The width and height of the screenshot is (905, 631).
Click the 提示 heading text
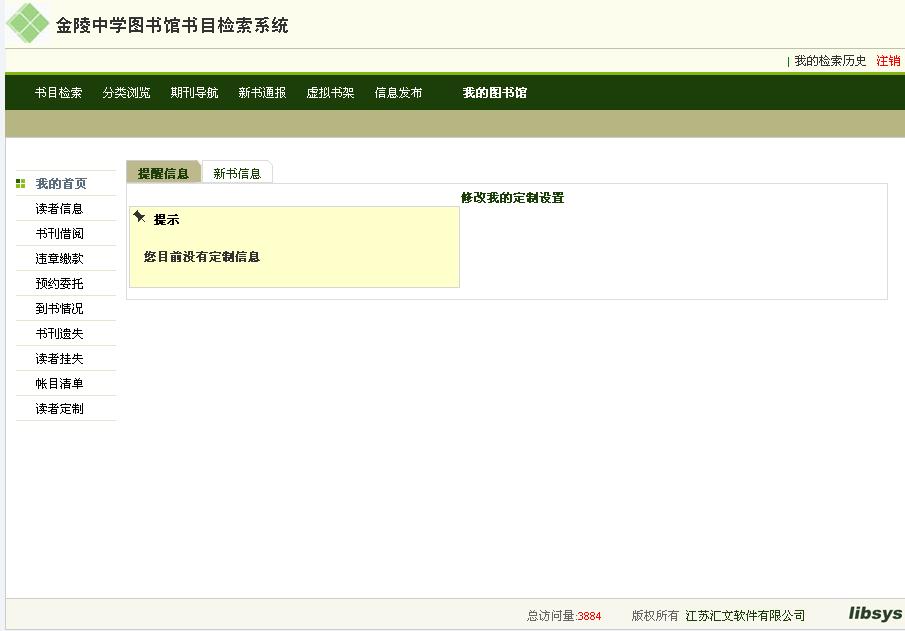(166, 219)
